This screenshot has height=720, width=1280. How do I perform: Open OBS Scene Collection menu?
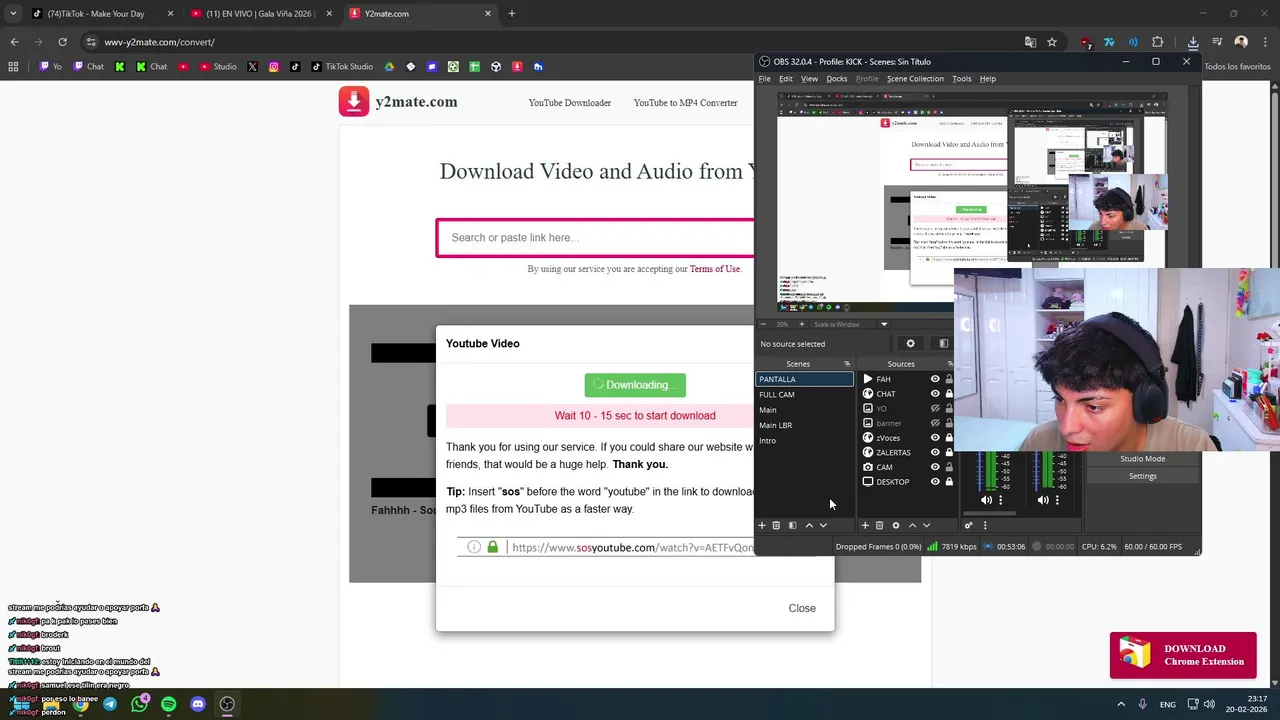pyautogui.click(x=915, y=79)
